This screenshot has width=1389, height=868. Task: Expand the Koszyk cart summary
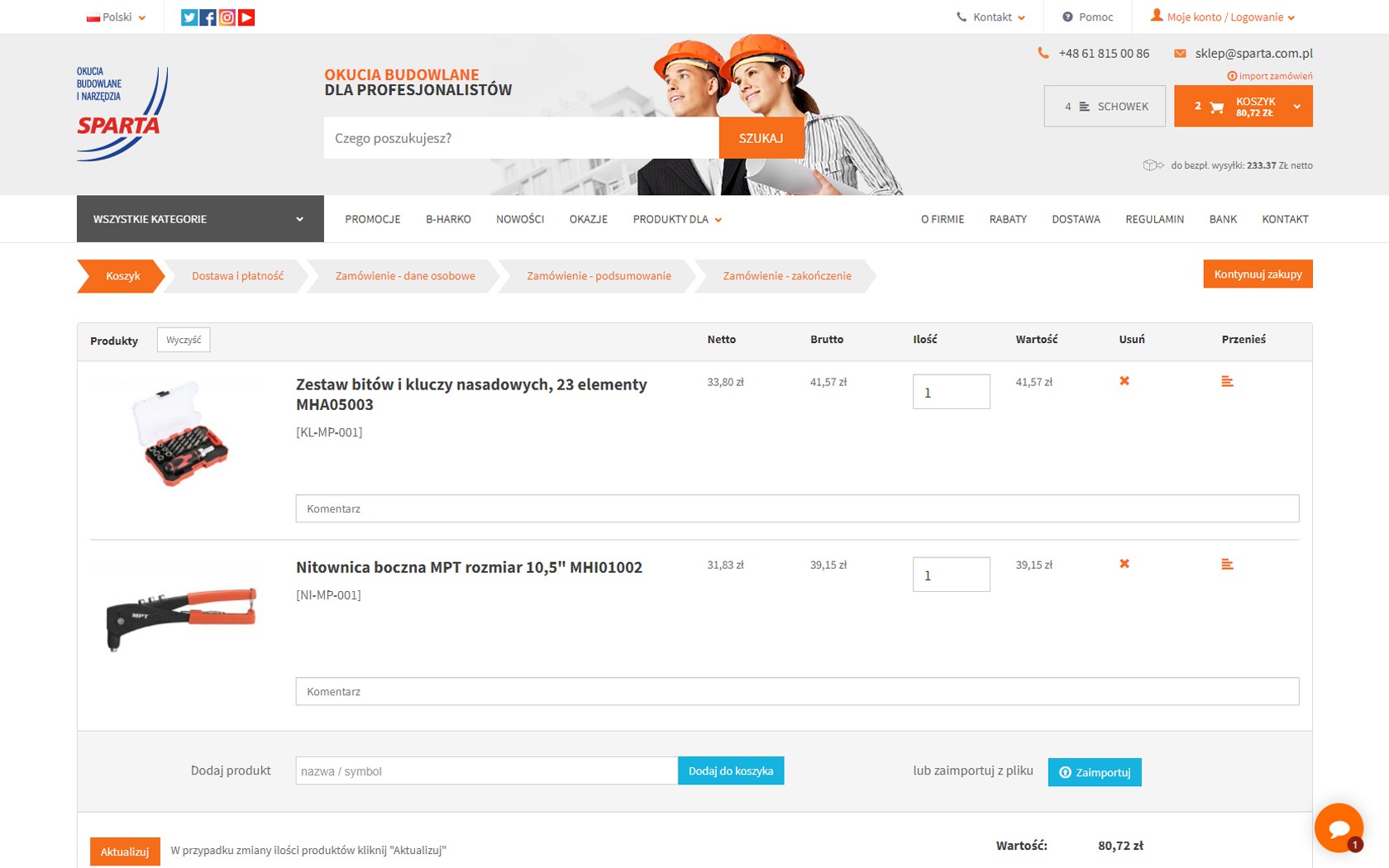tap(1296, 107)
